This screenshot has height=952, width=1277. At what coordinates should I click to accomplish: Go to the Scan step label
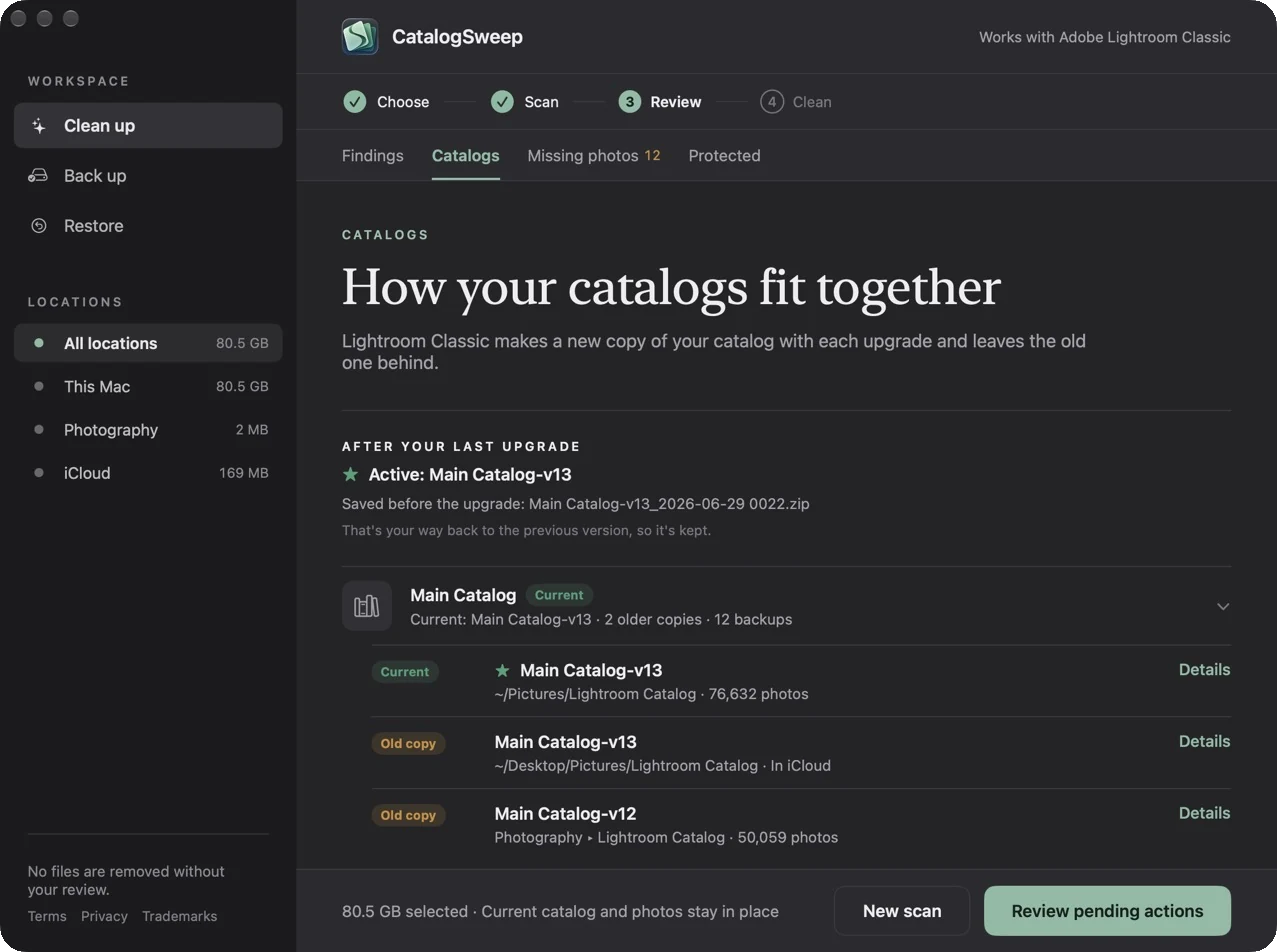point(541,102)
